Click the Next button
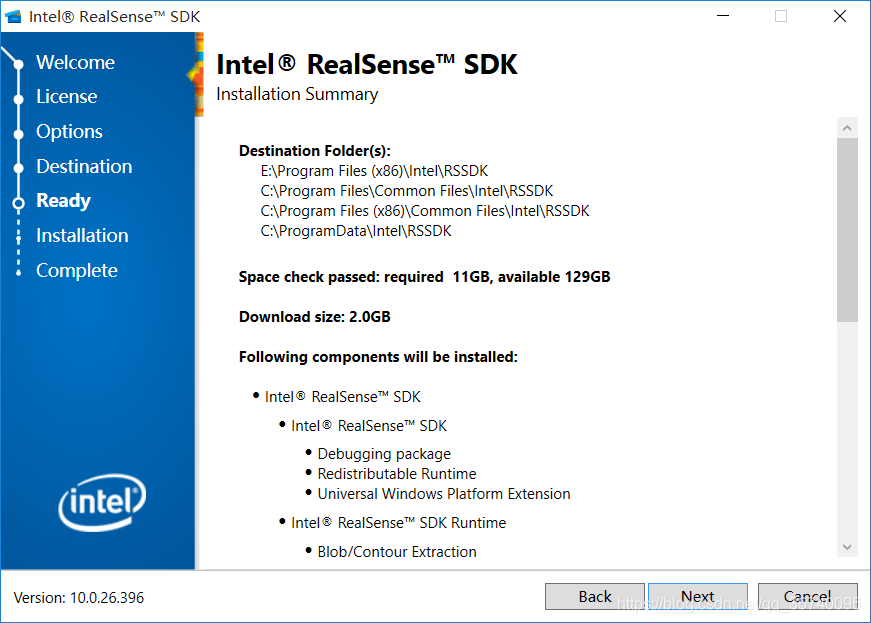Image resolution: width=871 pixels, height=623 pixels. pos(698,596)
